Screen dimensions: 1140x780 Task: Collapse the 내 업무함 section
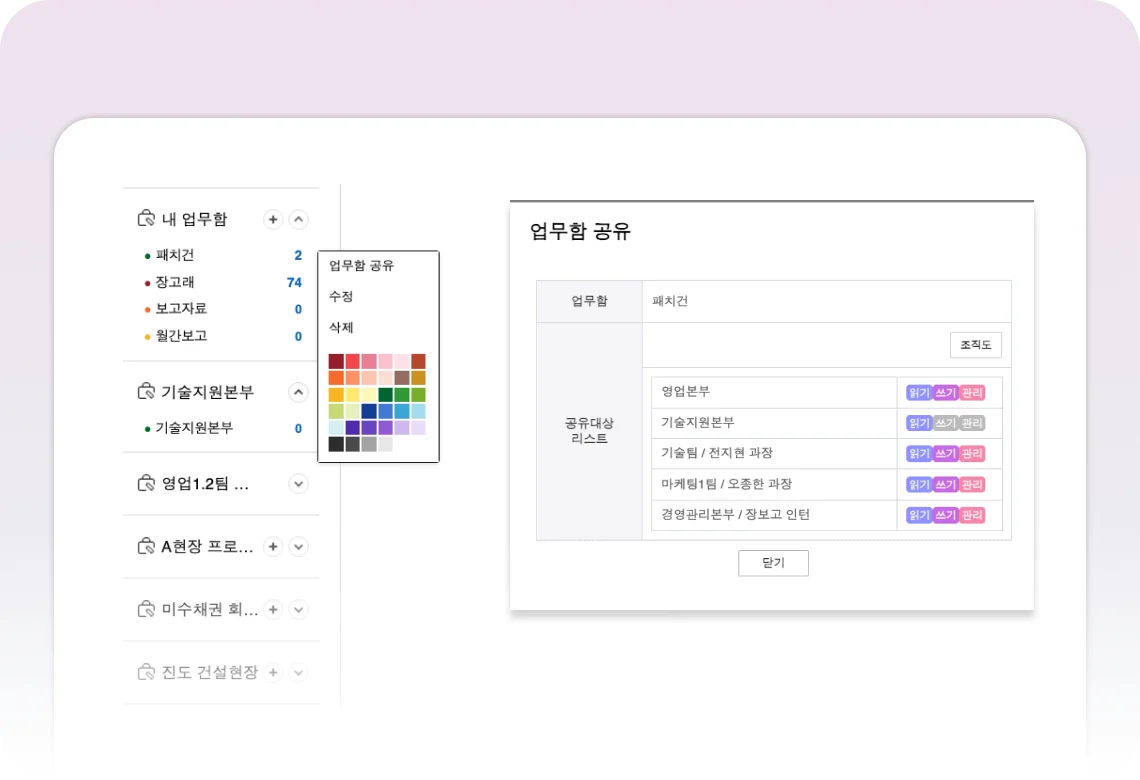click(298, 219)
